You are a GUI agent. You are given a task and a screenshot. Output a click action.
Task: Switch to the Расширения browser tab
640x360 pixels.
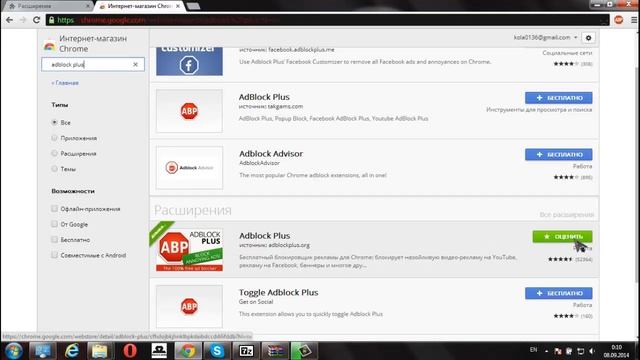pos(48,6)
